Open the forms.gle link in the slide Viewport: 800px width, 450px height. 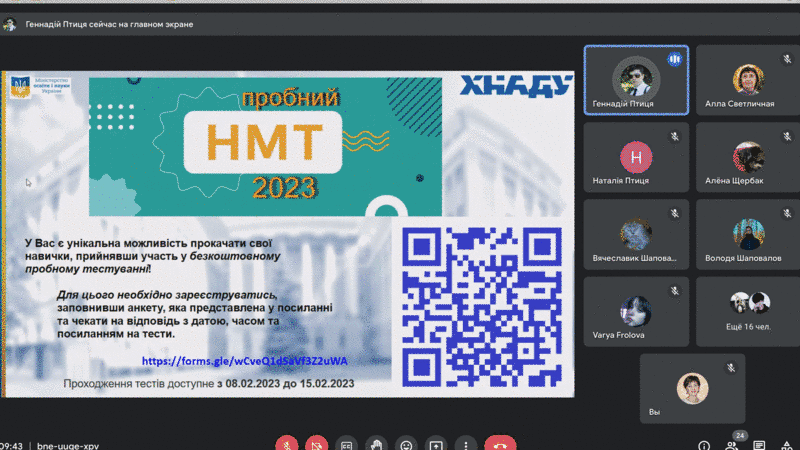pyautogui.click(x=244, y=361)
